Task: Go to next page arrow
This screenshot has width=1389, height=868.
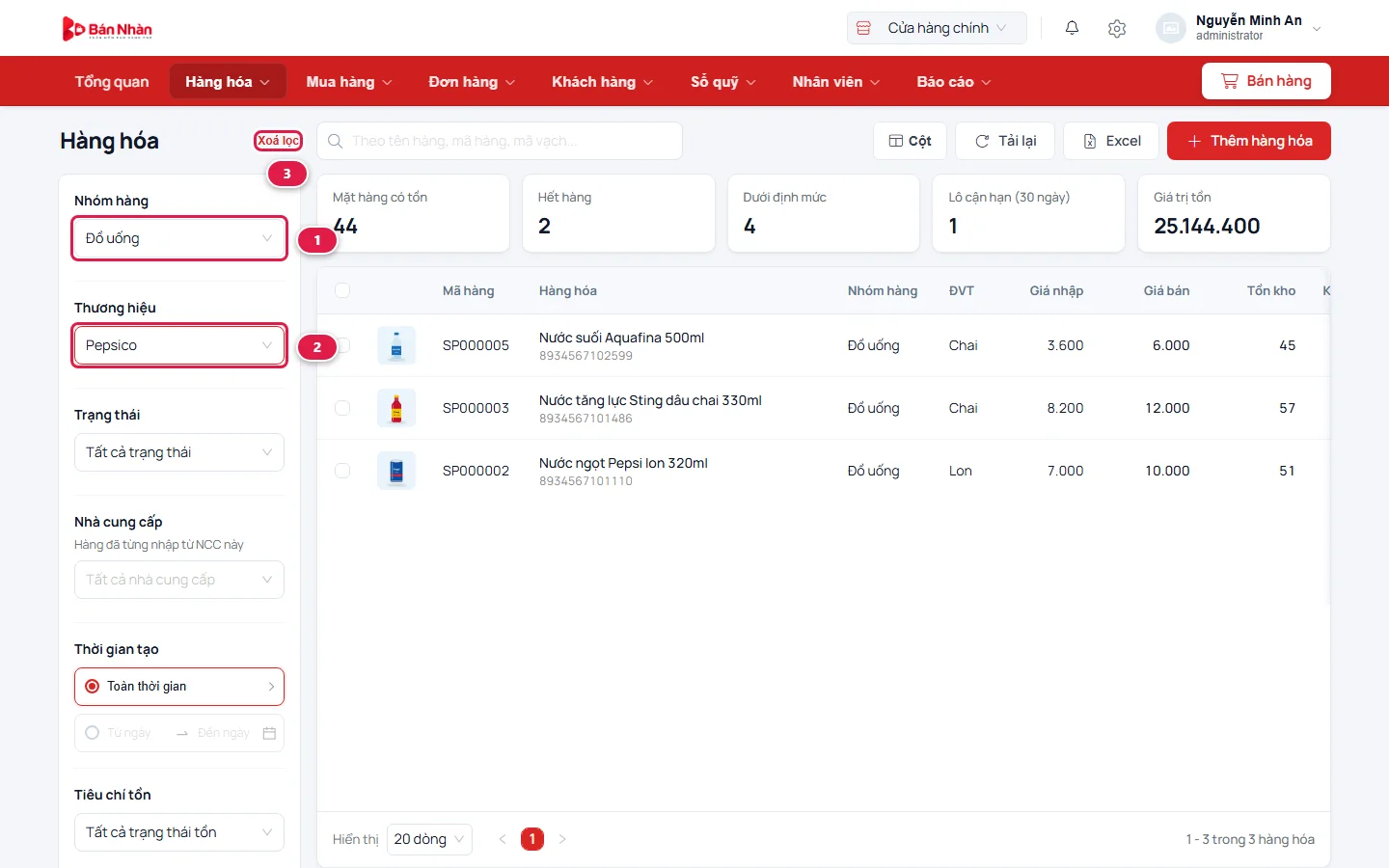Action: (x=562, y=839)
